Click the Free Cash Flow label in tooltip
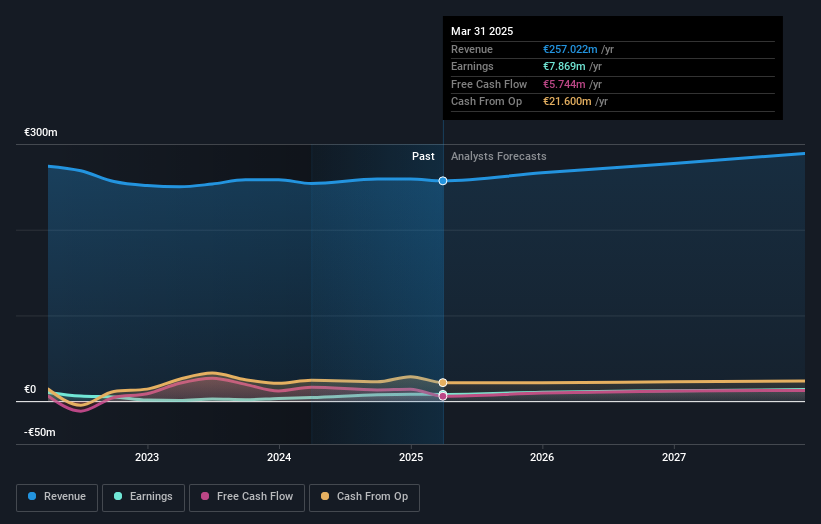Image resolution: width=821 pixels, height=524 pixels. (x=489, y=84)
